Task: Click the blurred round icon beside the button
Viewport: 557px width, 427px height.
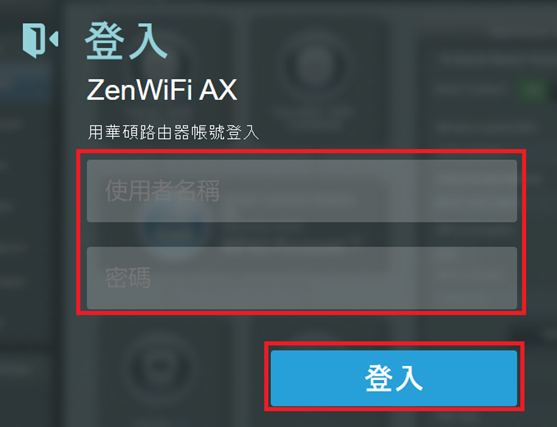Action: 158,366
